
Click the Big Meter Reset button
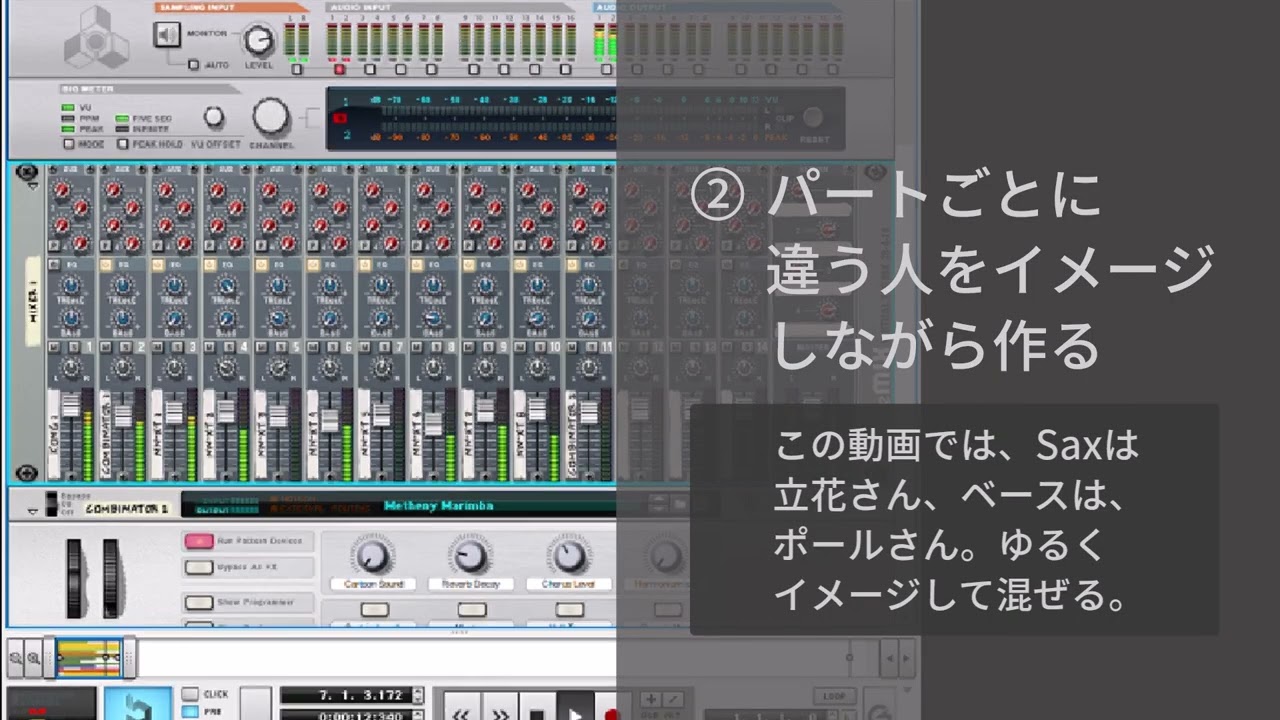tap(813, 118)
